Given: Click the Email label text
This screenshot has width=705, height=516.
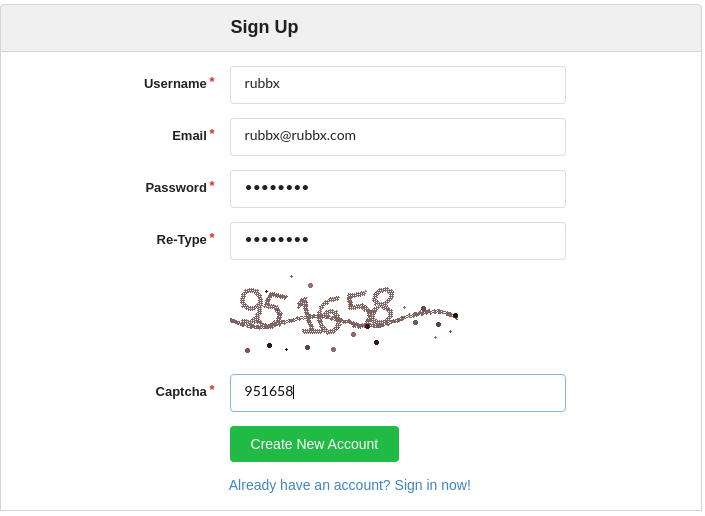Looking at the screenshot, I should (189, 136).
